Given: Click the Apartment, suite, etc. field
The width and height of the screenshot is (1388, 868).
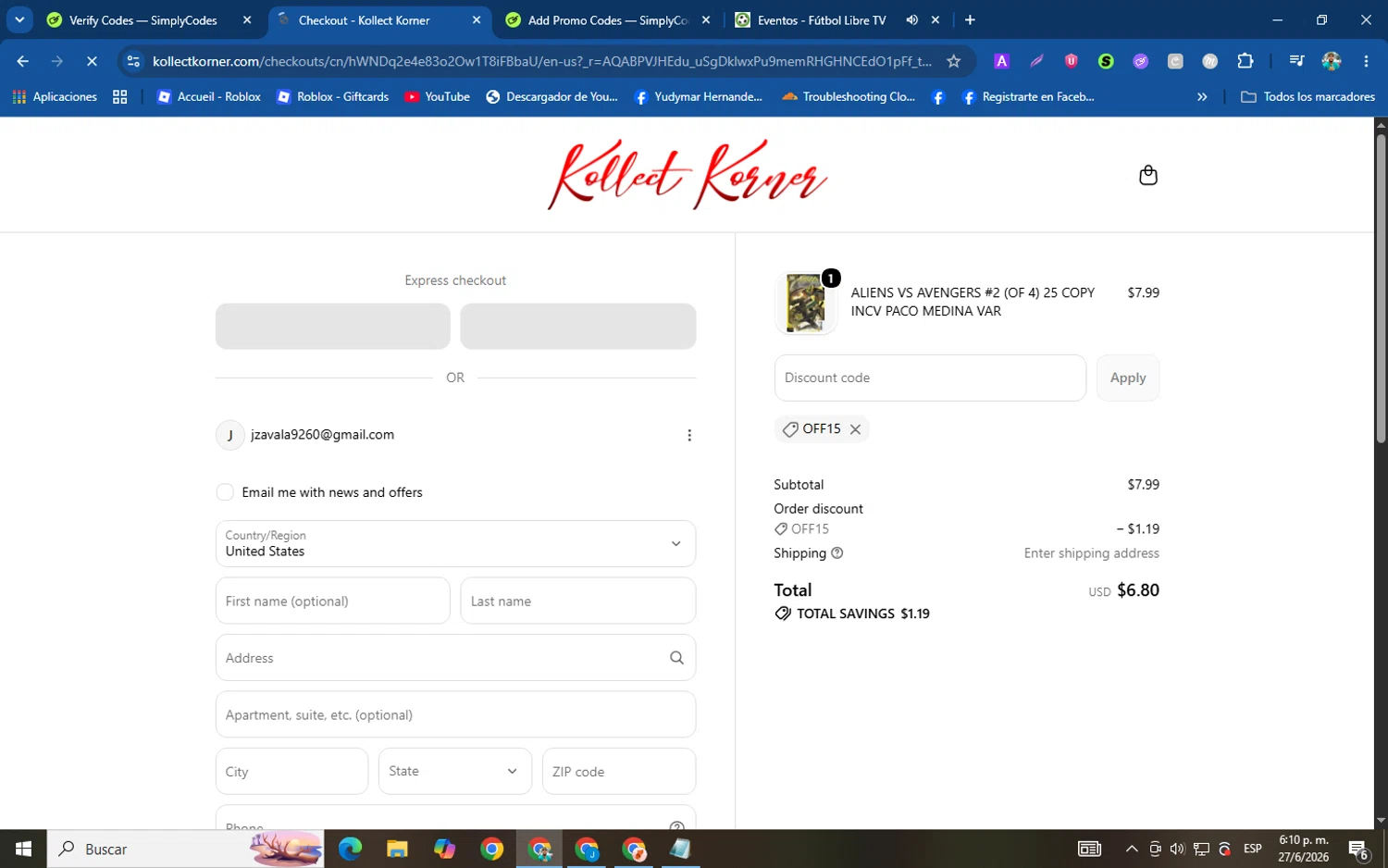Looking at the screenshot, I should (x=455, y=714).
